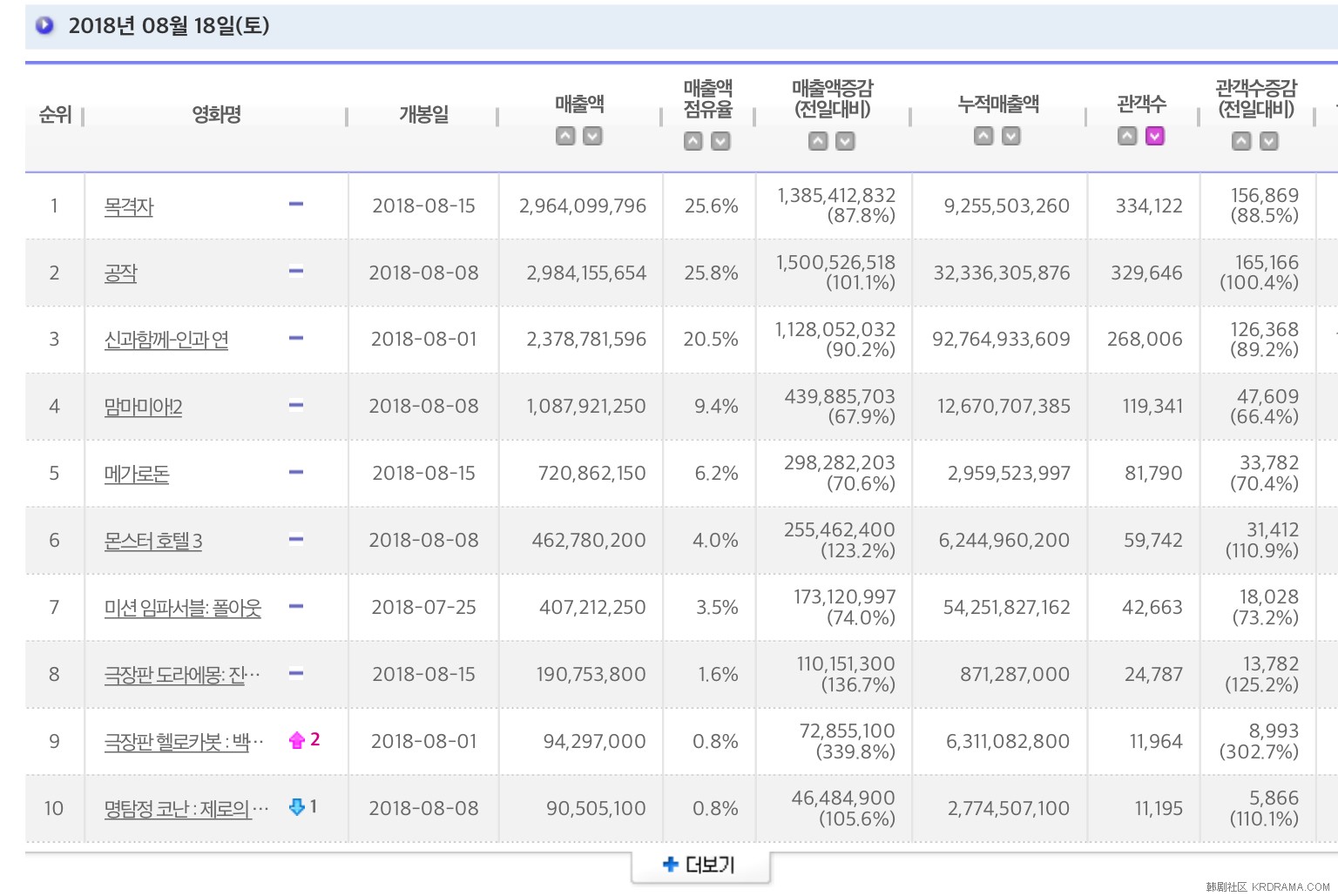Select 신과함께 cumulative revenue 92,764,933,609
1338x896 pixels.
pyautogui.click(x=1001, y=340)
